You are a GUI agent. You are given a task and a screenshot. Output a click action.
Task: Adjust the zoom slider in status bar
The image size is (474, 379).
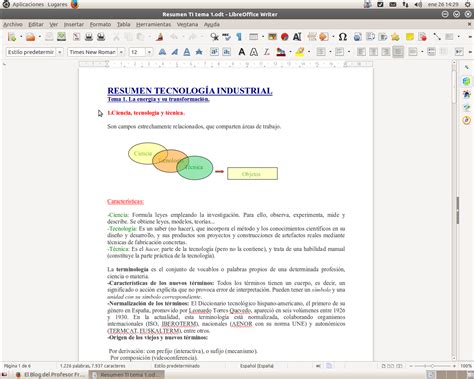coord(433,366)
